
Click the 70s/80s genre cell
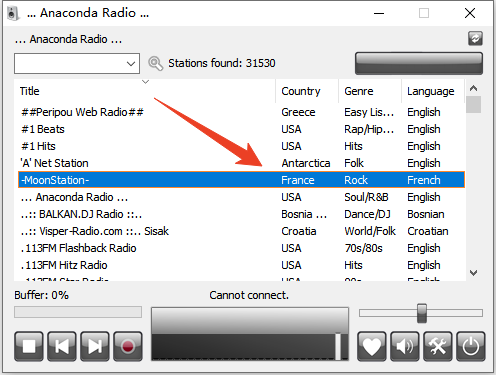363,248
